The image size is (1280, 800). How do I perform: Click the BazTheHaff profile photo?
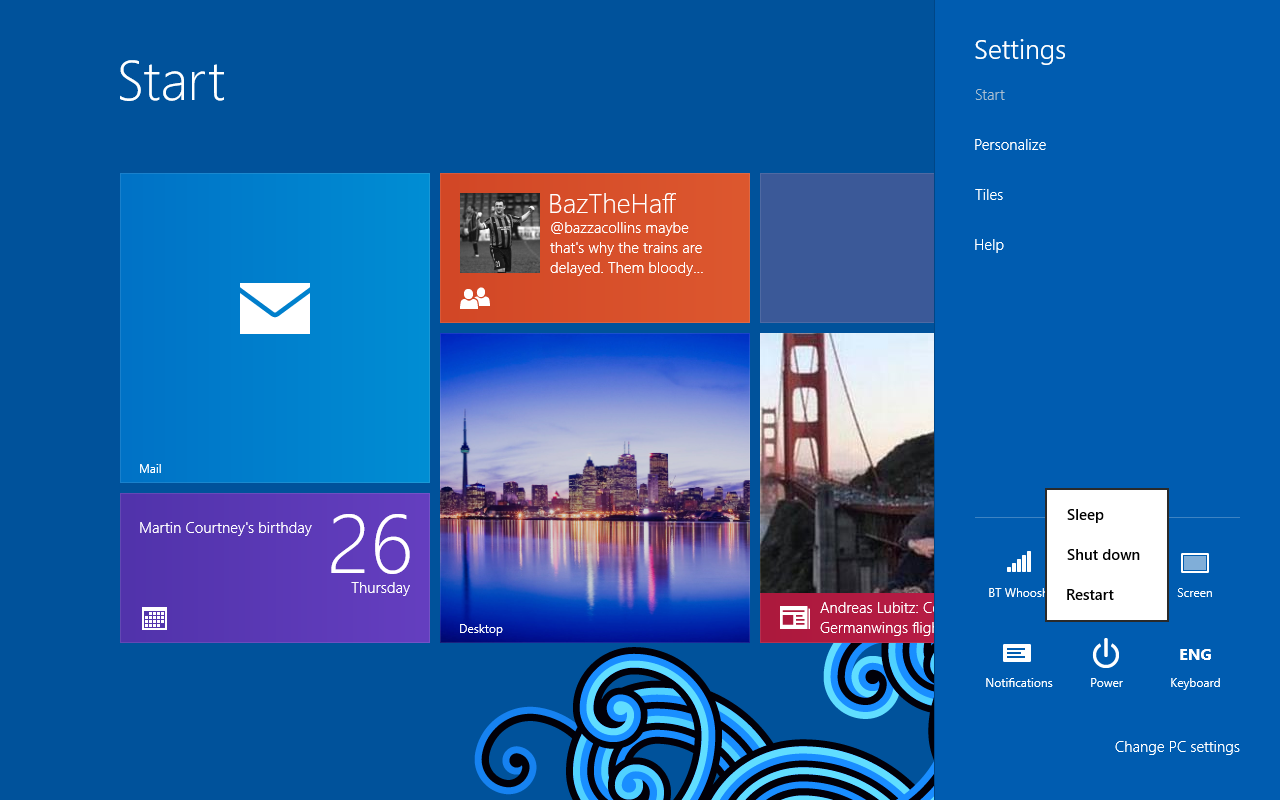tap(500, 233)
